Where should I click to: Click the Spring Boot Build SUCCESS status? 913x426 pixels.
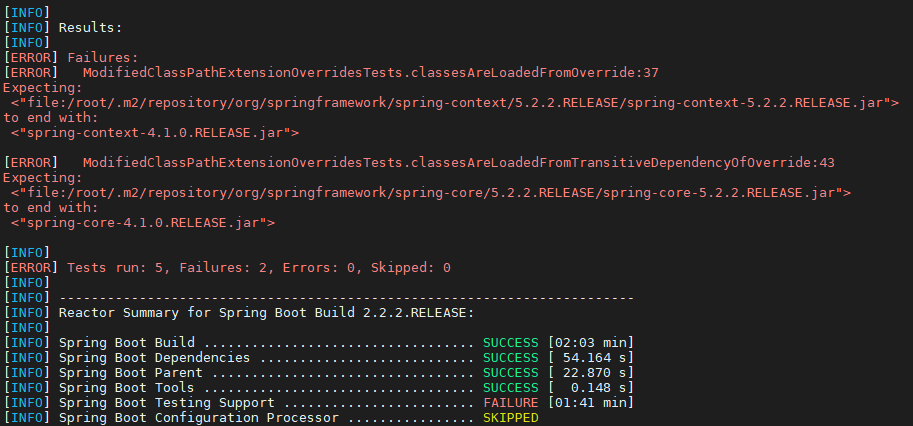coord(511,342)
